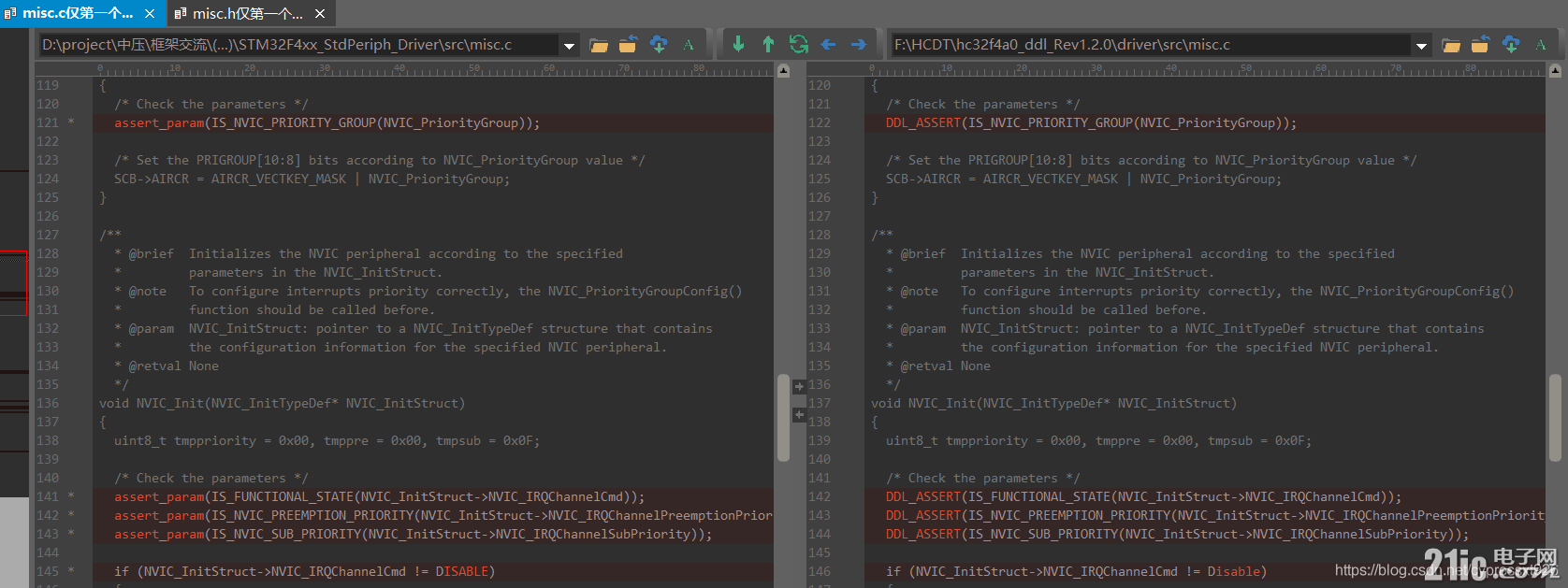Open right file encoding 'A' options
This screenshot has width=1568, height=588.
[x=1541, y=44]
